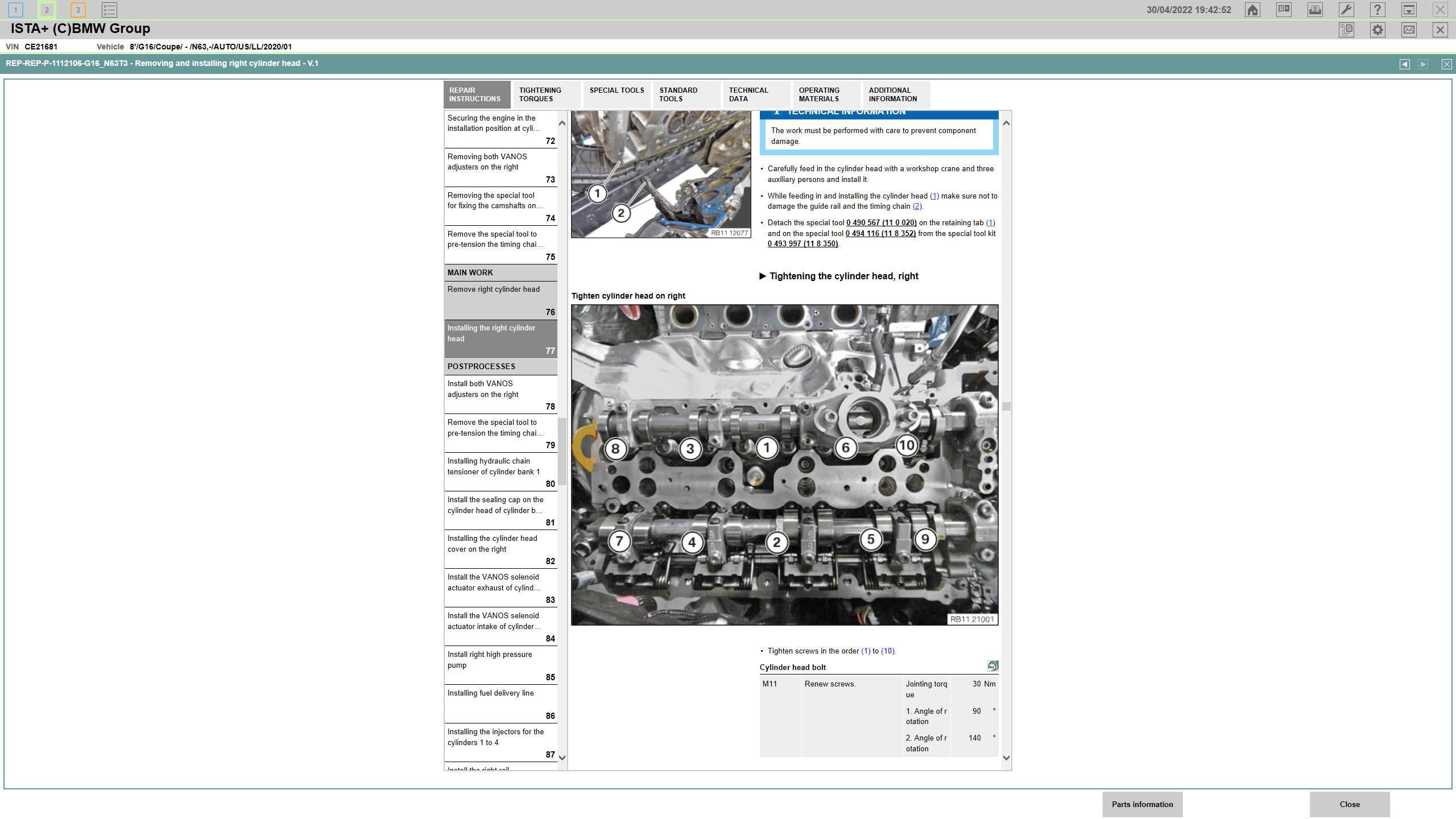This screenshot has width=1456, height=819.
Task: Click the envelope feedback icon
Action: tap(1409, 30)
